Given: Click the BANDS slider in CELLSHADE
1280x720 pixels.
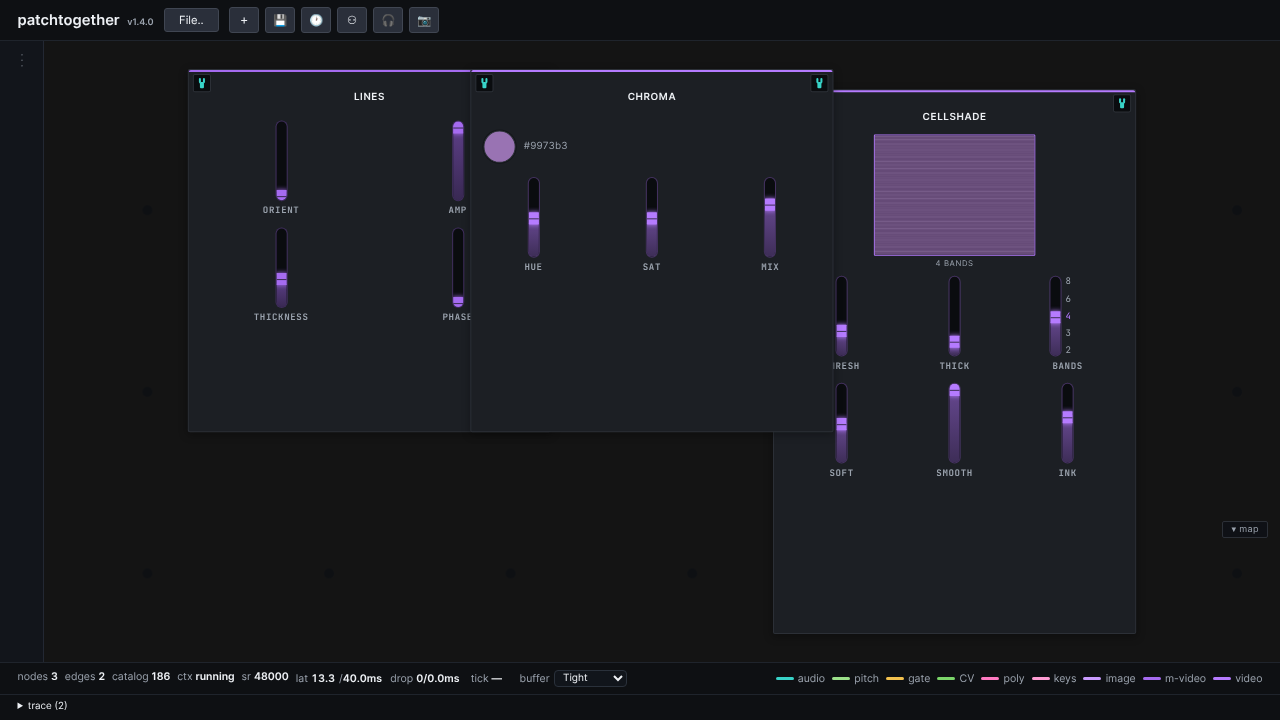Looking at the screenshot, I should (x=1055, y=317).
